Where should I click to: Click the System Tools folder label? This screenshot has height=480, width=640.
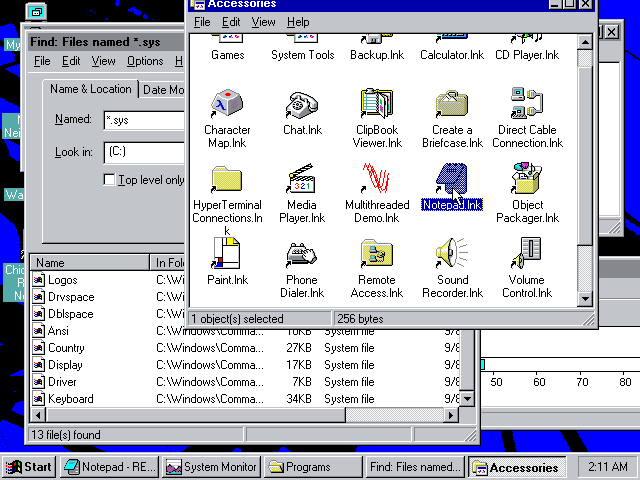pos(302,55)
